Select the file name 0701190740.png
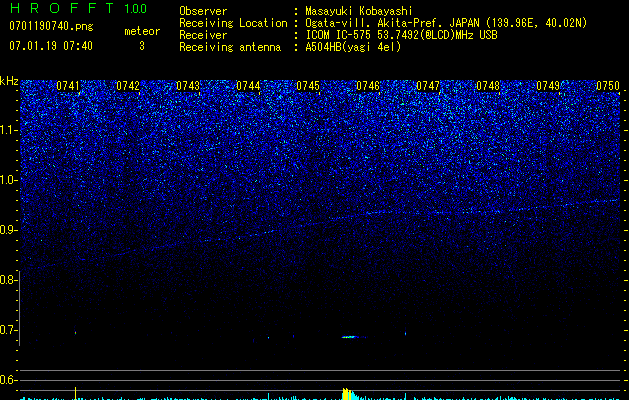The height and width of the screenshot is (400, 629). (x=51, y=26)
